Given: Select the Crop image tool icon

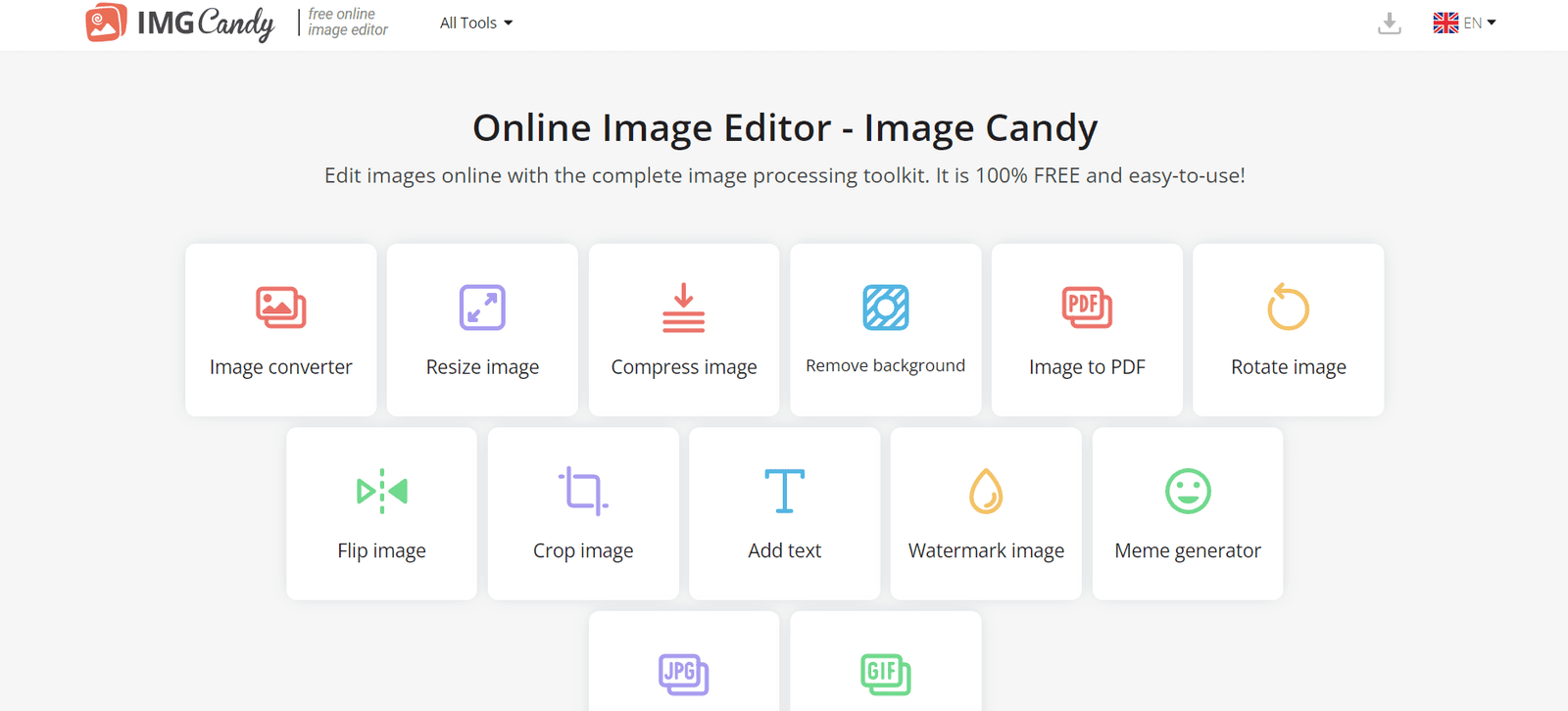Looking at the screenshot, I should 583,491.
